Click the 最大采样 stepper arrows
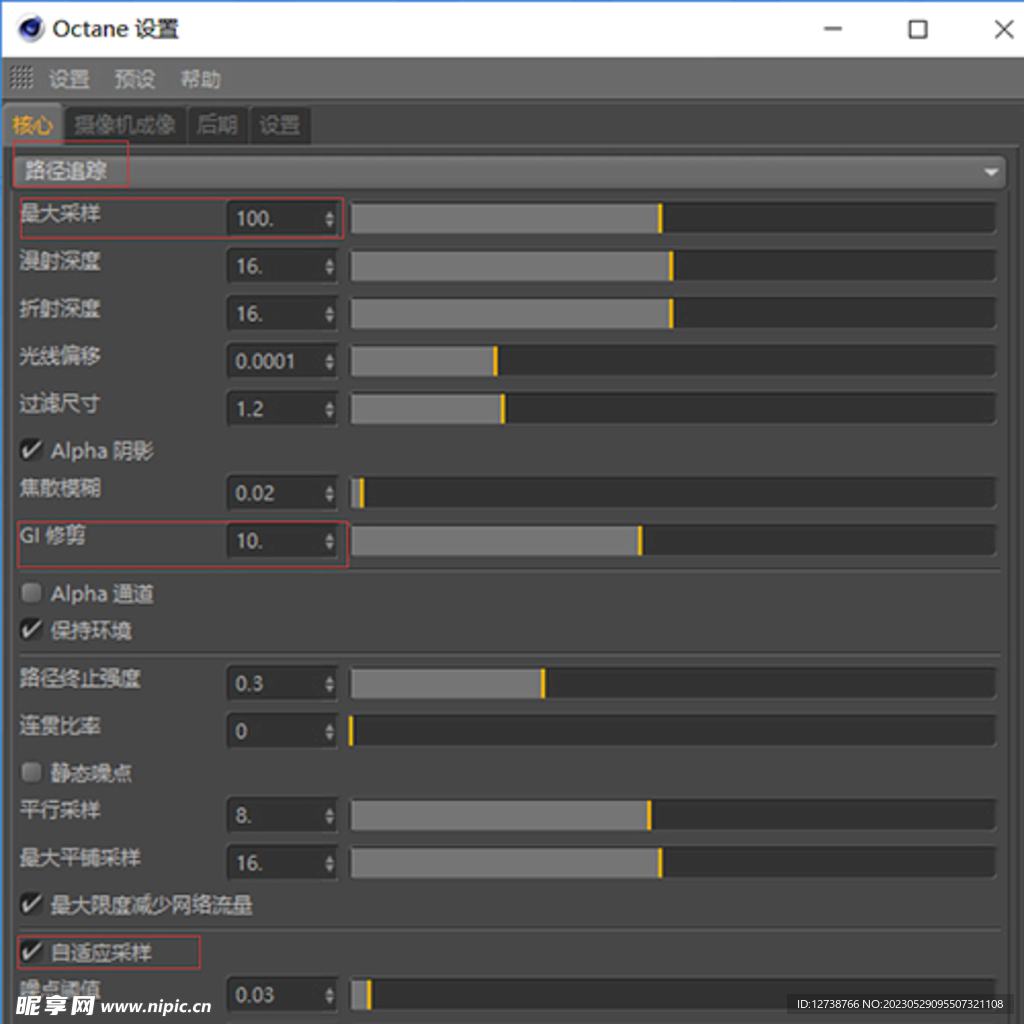1024x1024 pixels. [330, 218]
